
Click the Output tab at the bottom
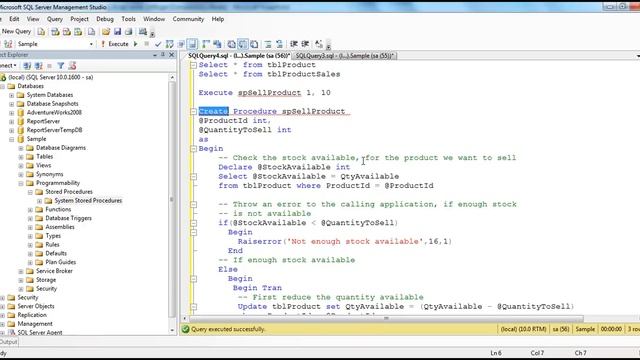point(9,342)
